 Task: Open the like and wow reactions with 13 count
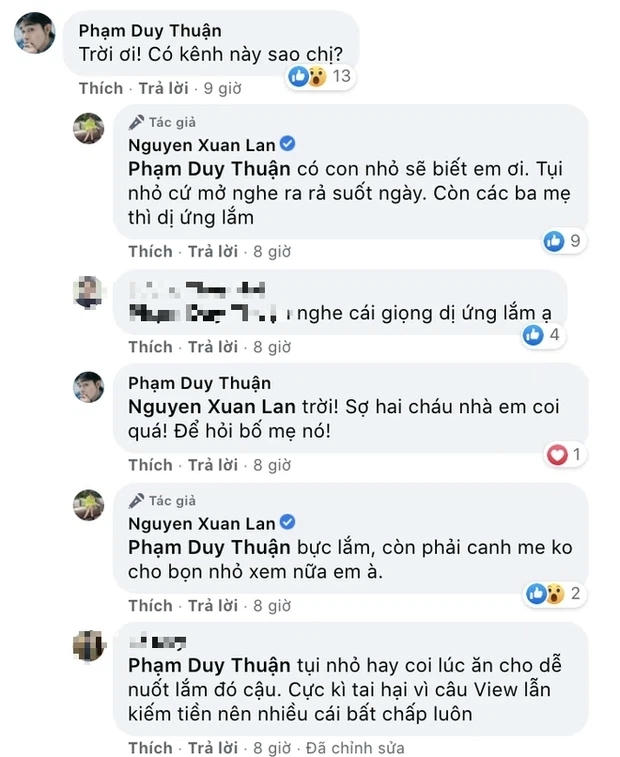click(320, 76)
